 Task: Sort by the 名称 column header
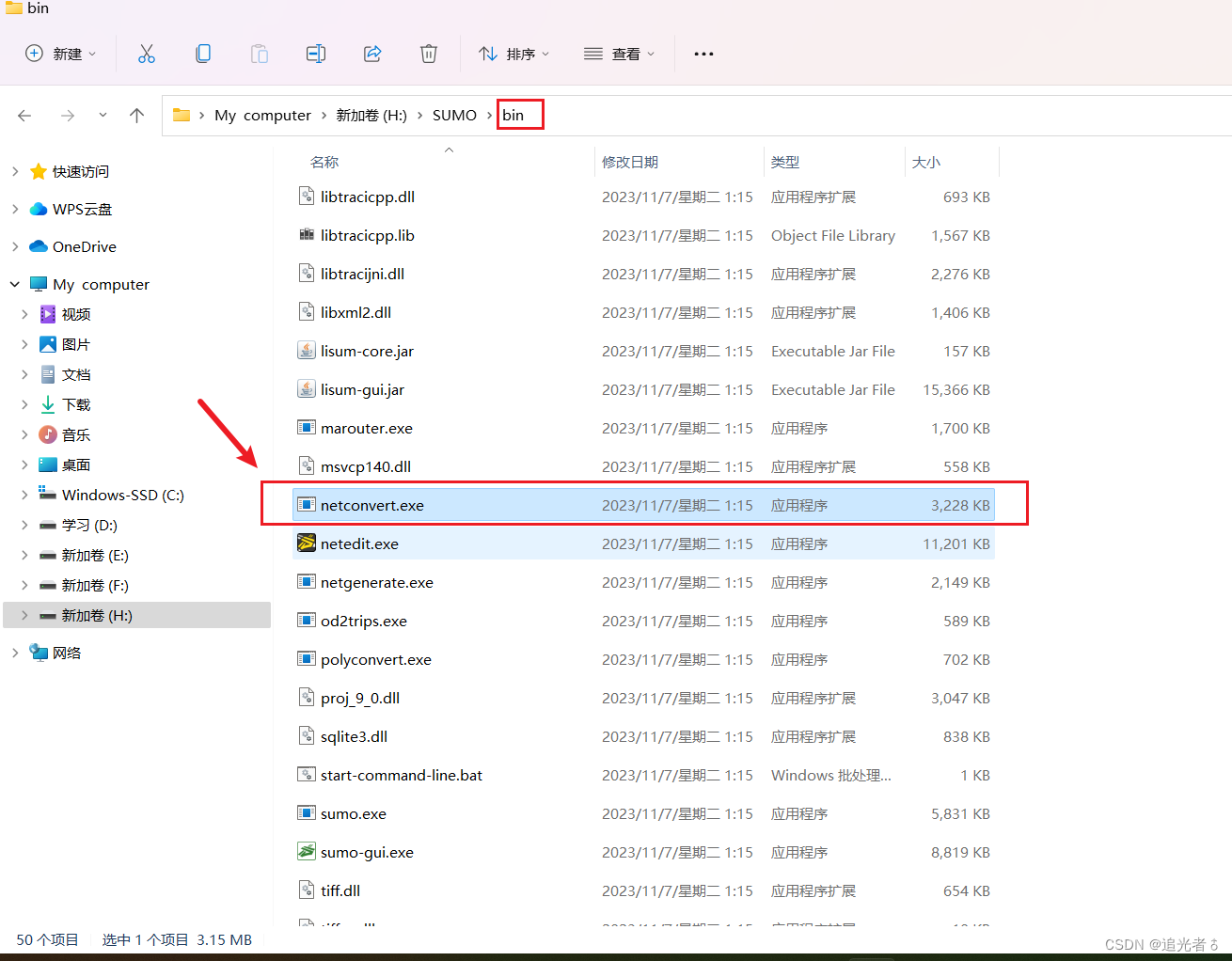tap(324, 162)
